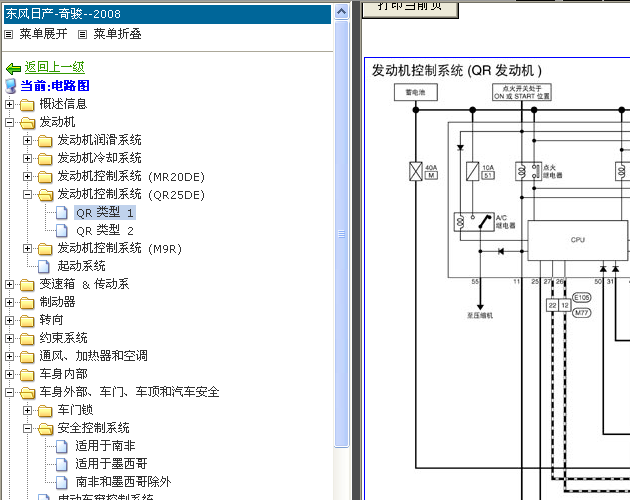Expand the 车身内部 folder node

[x=9, y=374]
